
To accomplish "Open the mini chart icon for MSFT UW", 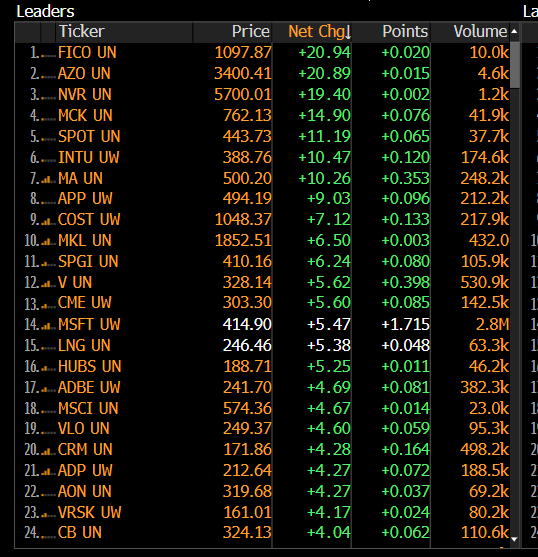I will coord(47,326).
